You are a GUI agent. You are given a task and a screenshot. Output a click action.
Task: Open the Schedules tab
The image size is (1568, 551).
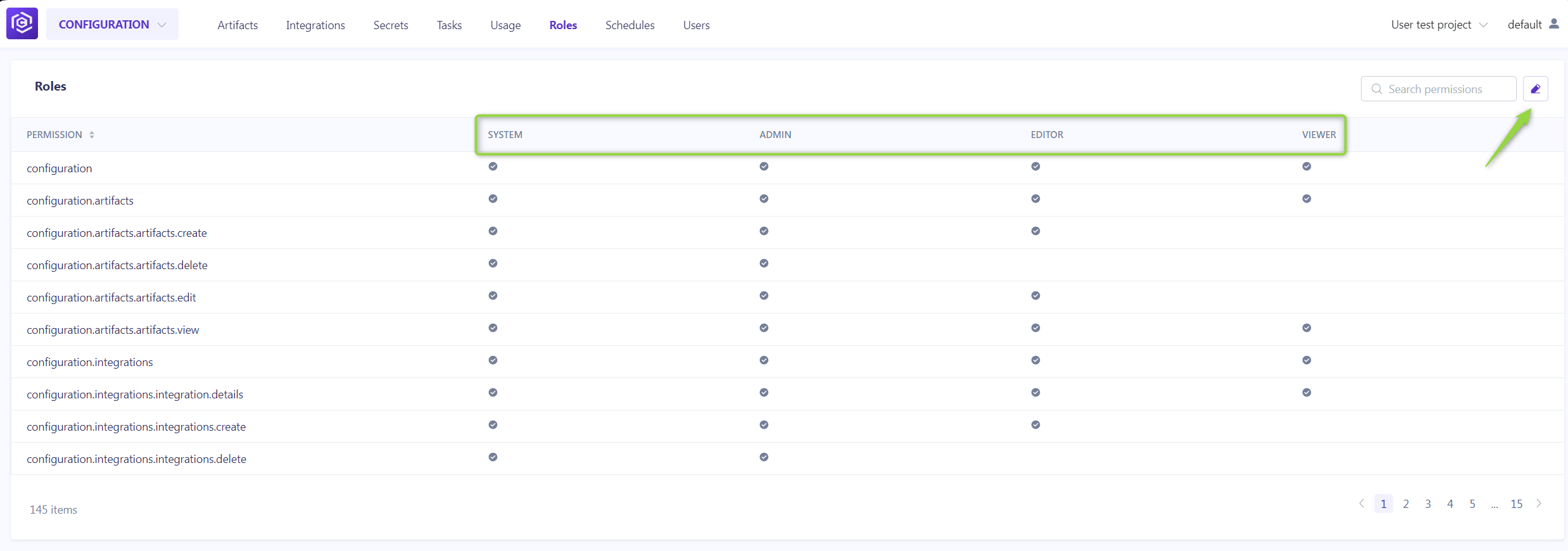coord(629,25)
